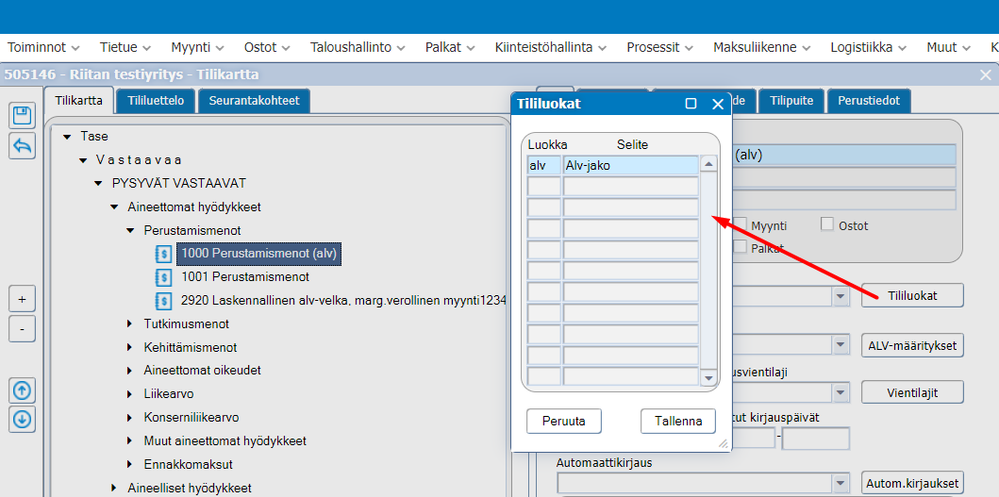Collapse Aineettomat hyödykkeet node
The image size is (999, 497).
(114, 207)
